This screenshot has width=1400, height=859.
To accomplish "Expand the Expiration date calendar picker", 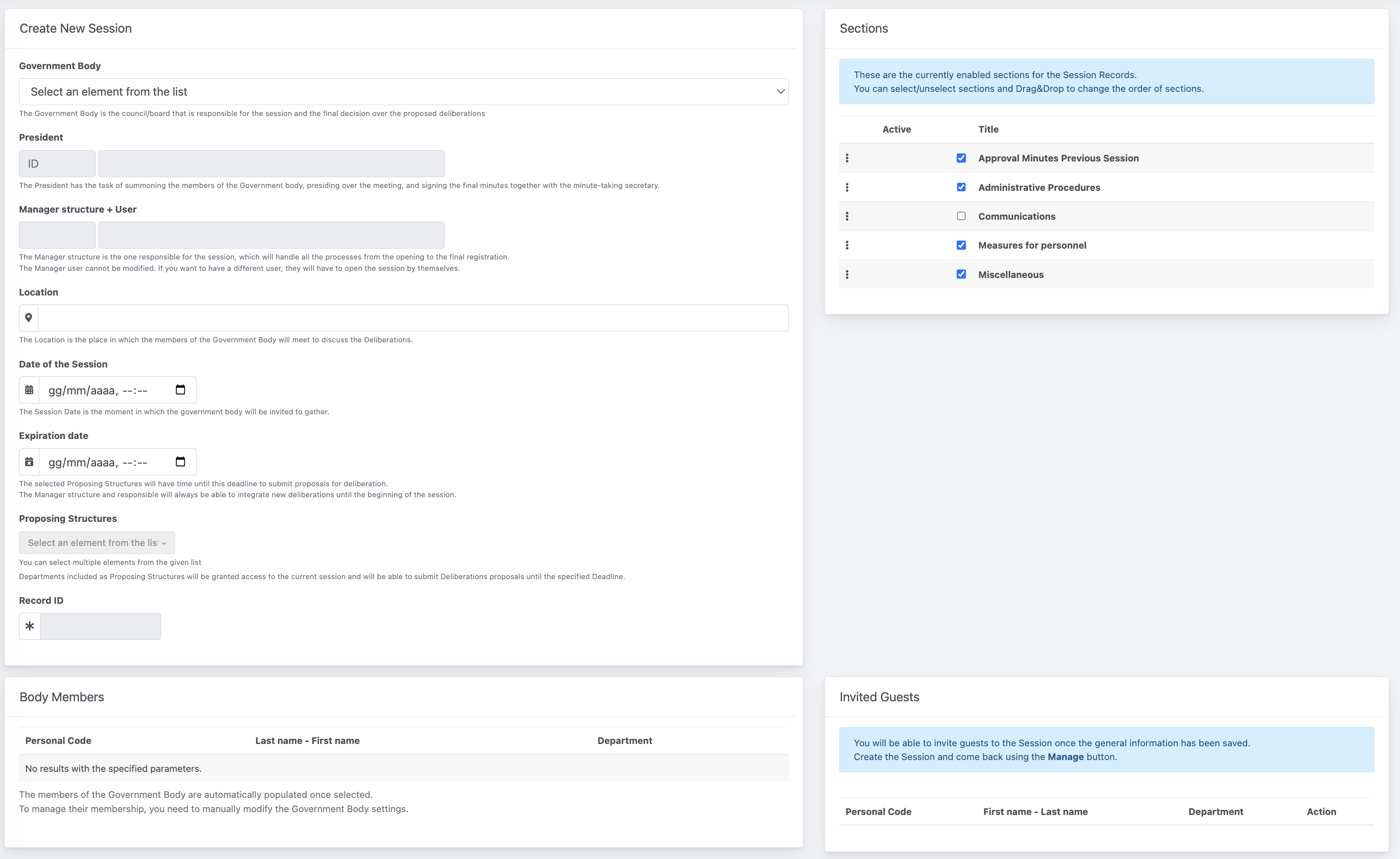I will [180, 462].
